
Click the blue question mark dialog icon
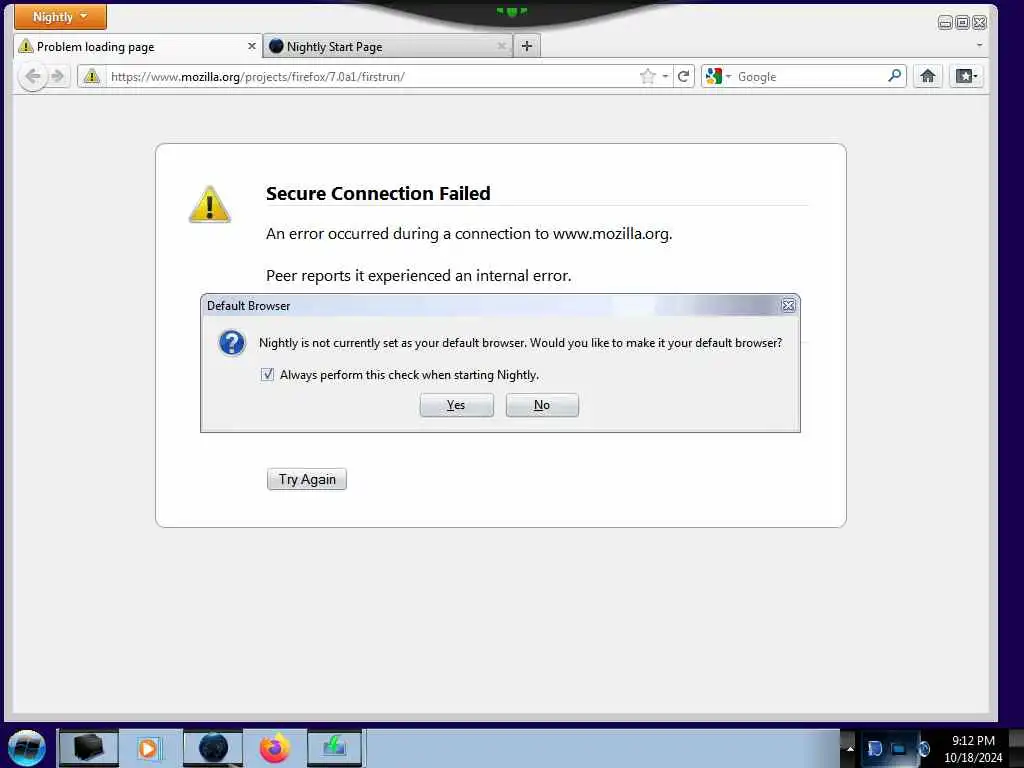point(232,343)
